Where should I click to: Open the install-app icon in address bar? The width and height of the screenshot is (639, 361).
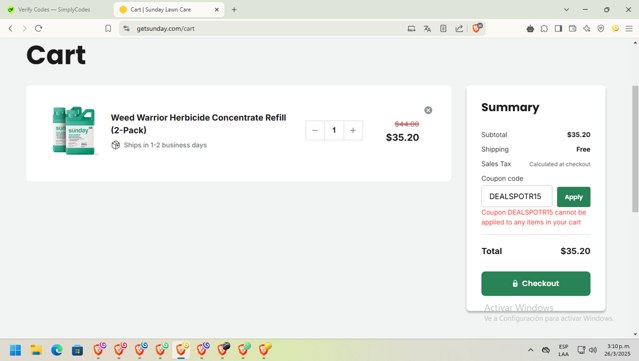[412, 29]
